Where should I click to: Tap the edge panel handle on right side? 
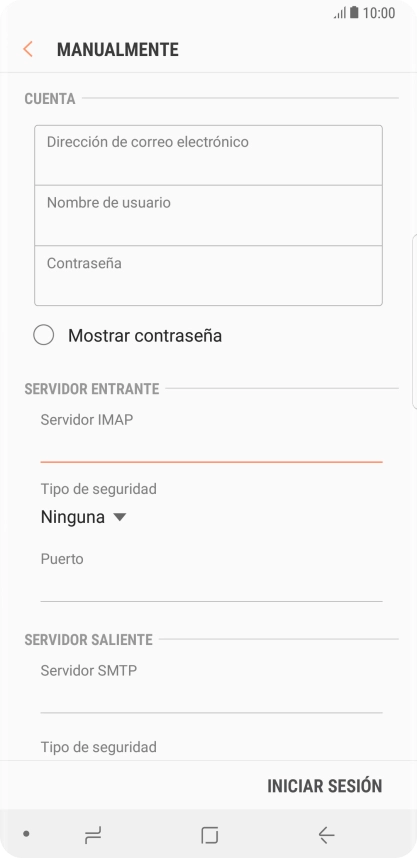(x=414, y=321)
